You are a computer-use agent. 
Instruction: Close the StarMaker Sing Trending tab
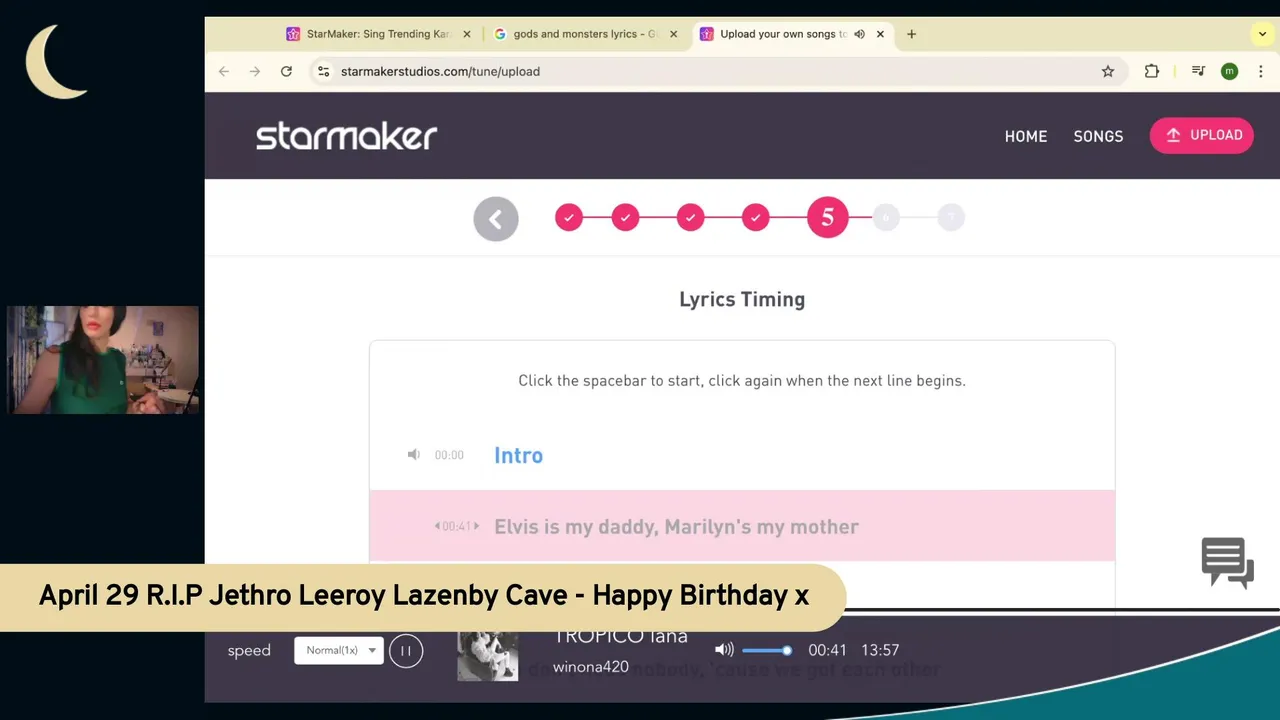tap(466, 34)
